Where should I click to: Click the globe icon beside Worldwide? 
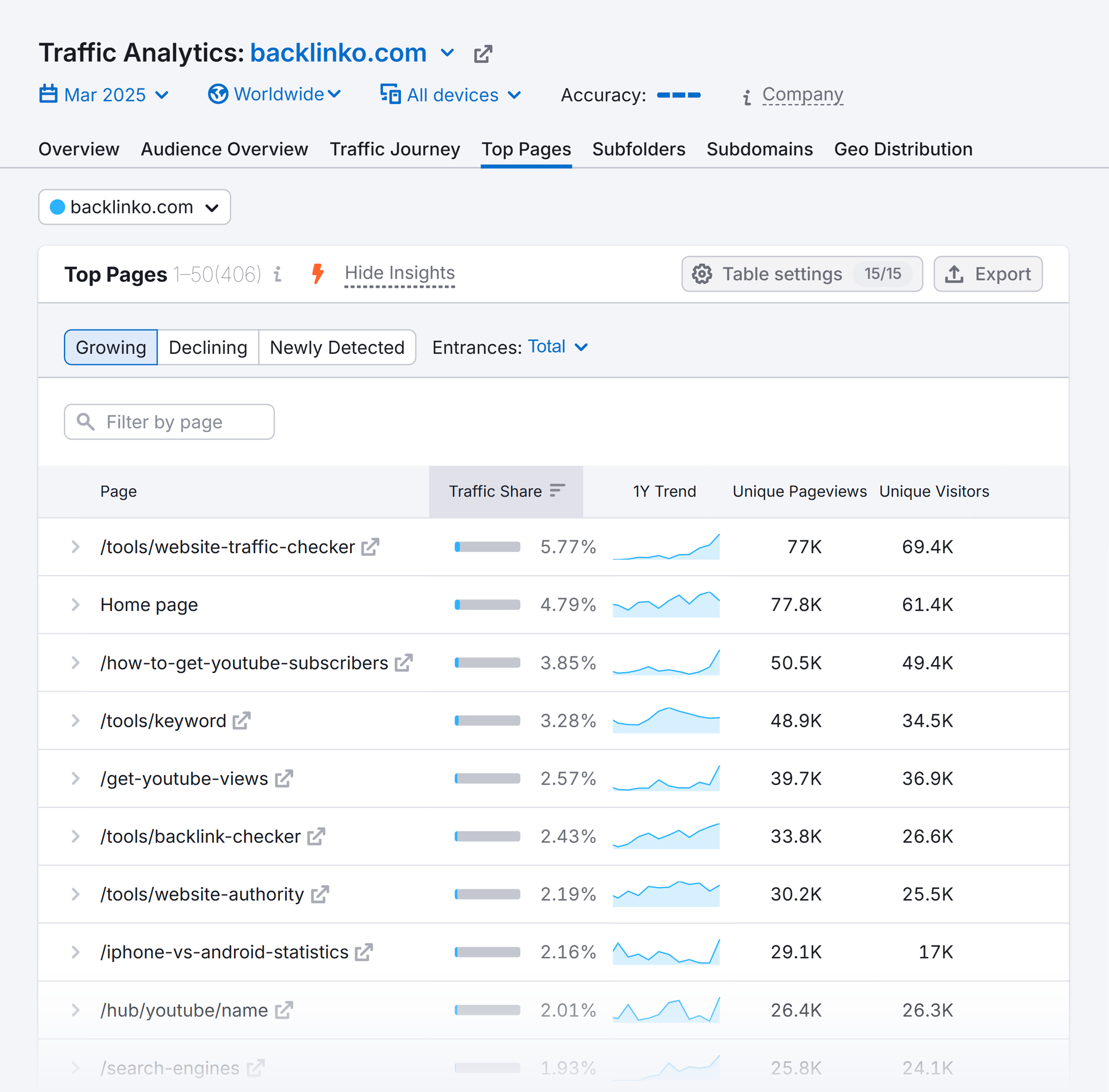218,94
